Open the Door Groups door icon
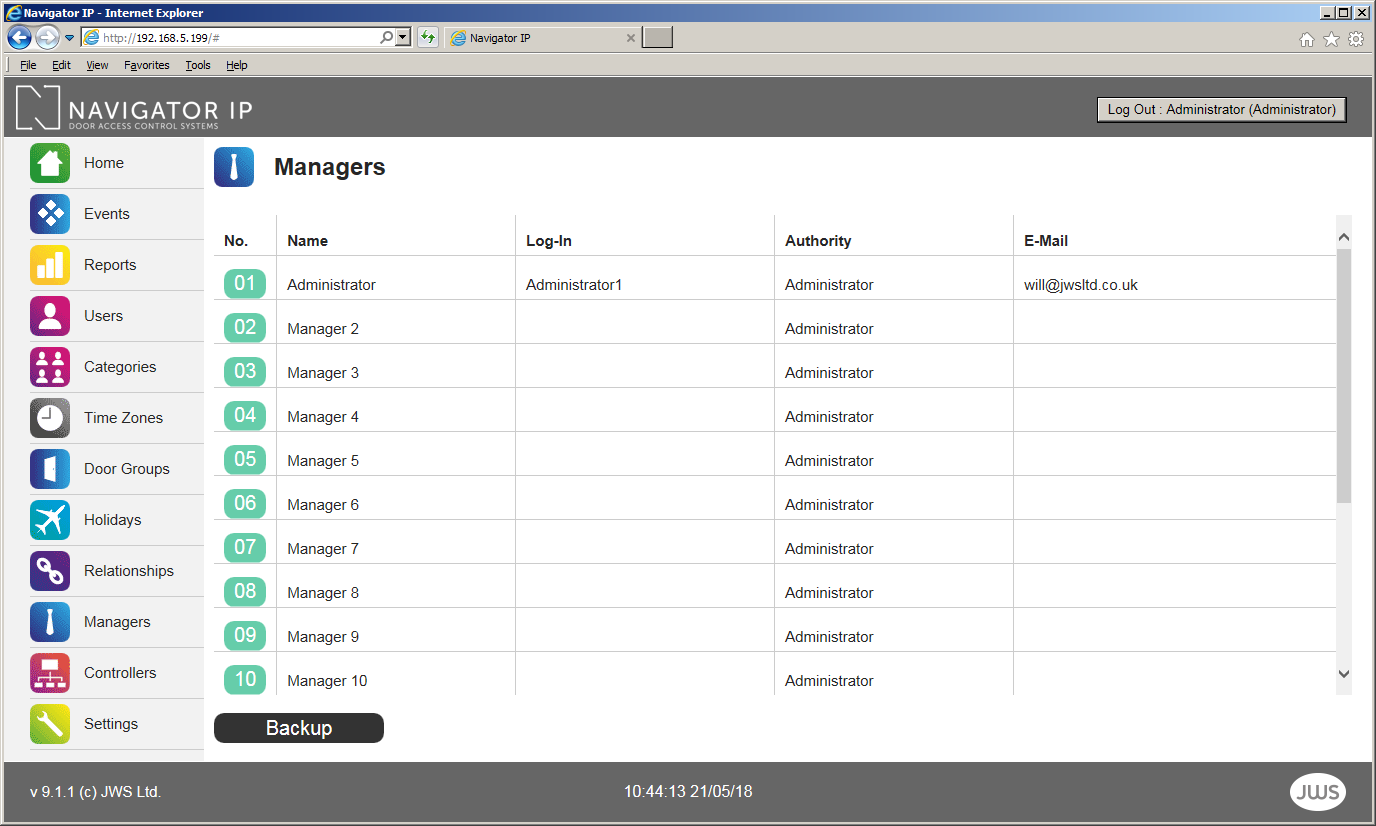Screen dimensions: 1376x826 [50, 469]
